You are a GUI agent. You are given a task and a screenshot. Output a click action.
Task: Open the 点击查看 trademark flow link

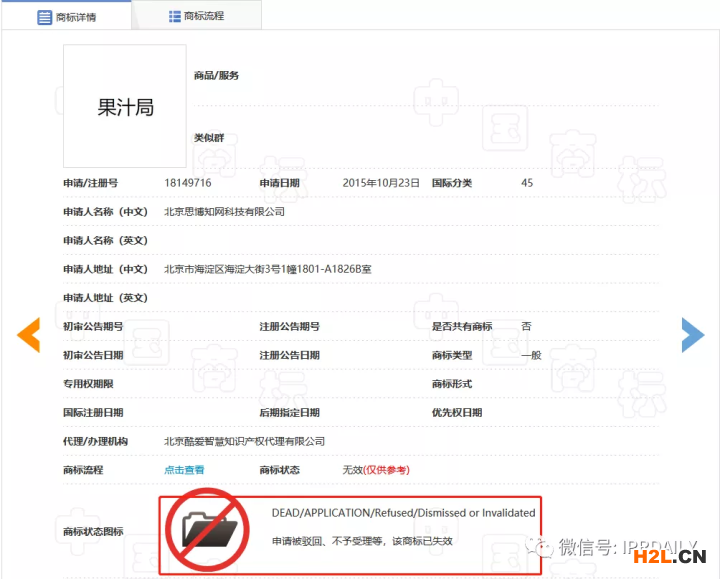[x=184, y=470]
